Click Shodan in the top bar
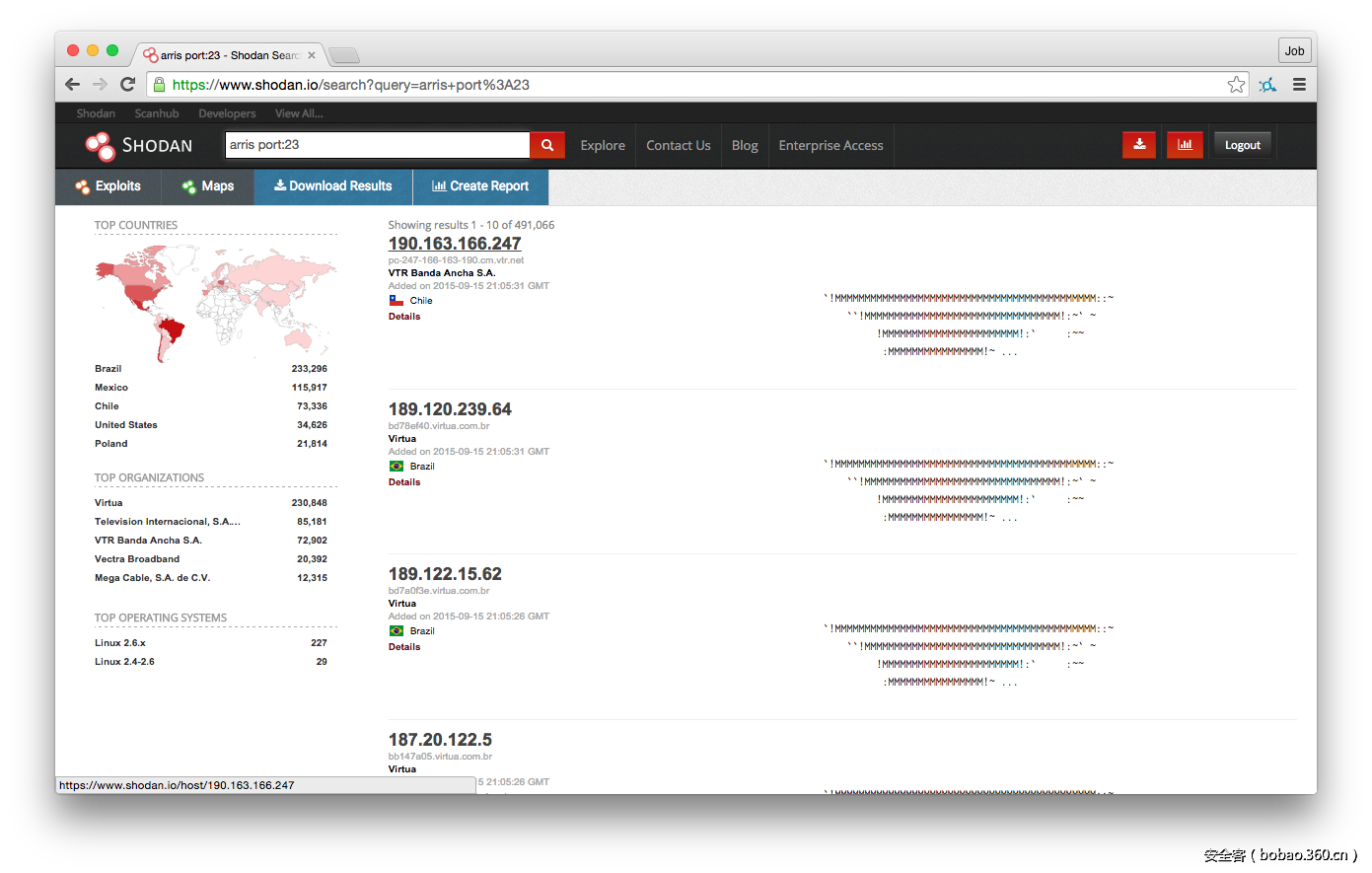The image size is (1372, 873). click(x=96, y=113)
